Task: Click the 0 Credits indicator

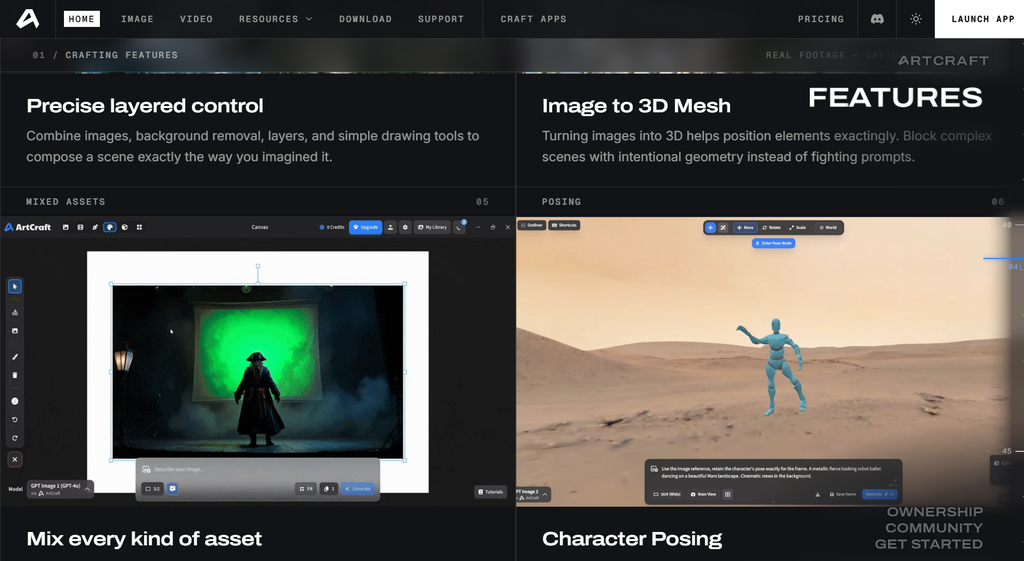Action: [332, 227]
